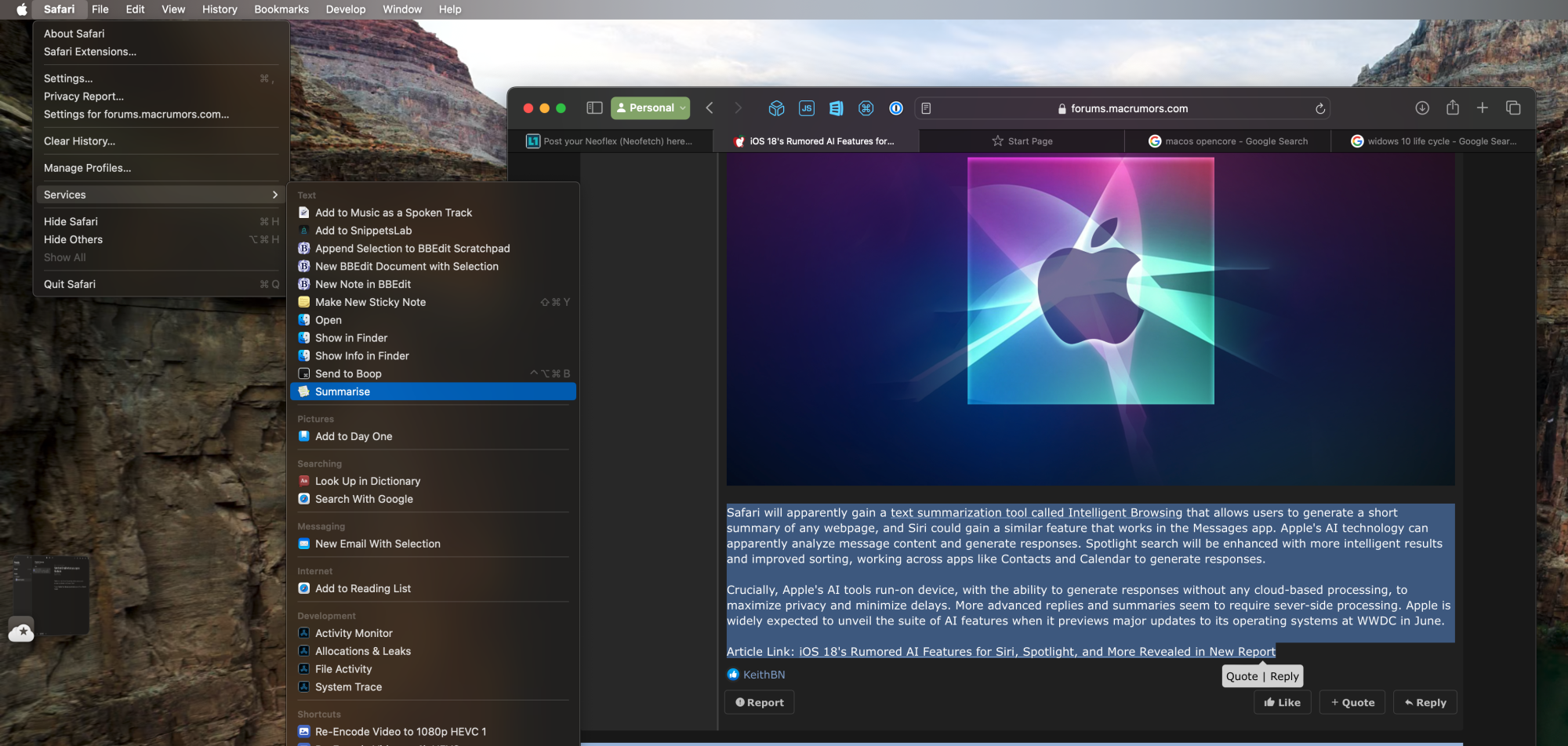Select Make New Sticky Note
This screenshot has width=1568, height=746.
pos(434,302)
